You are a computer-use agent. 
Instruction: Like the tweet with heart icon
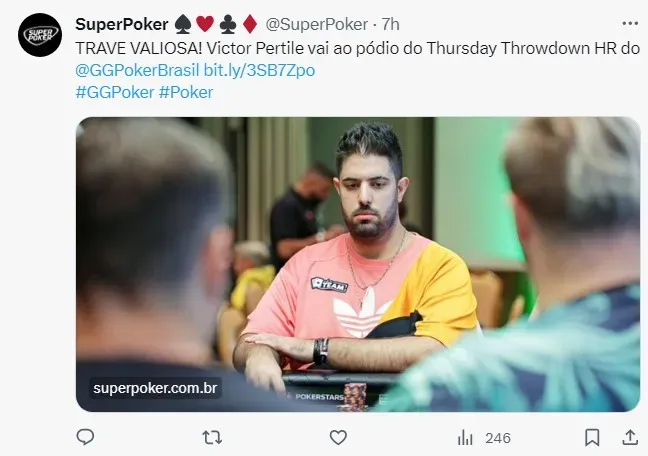point(338,437)
